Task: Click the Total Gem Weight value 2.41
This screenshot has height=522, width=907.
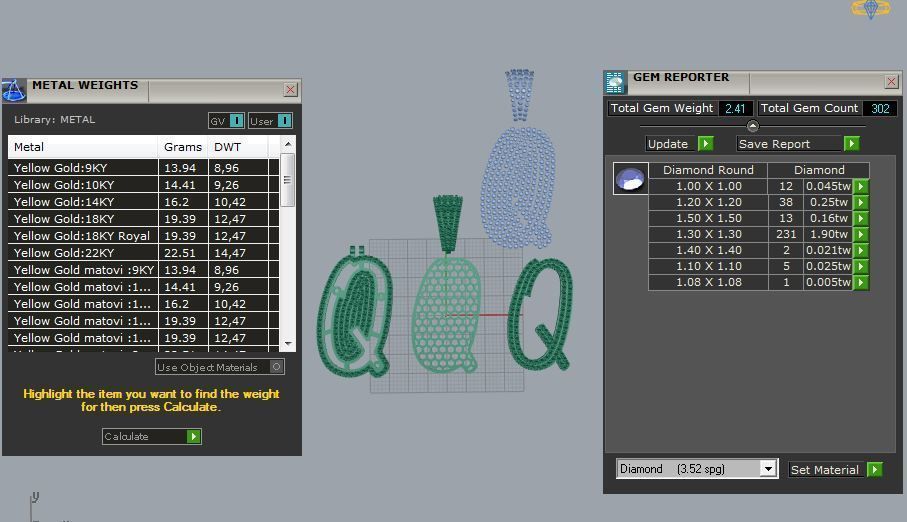Action: (735, 108)
